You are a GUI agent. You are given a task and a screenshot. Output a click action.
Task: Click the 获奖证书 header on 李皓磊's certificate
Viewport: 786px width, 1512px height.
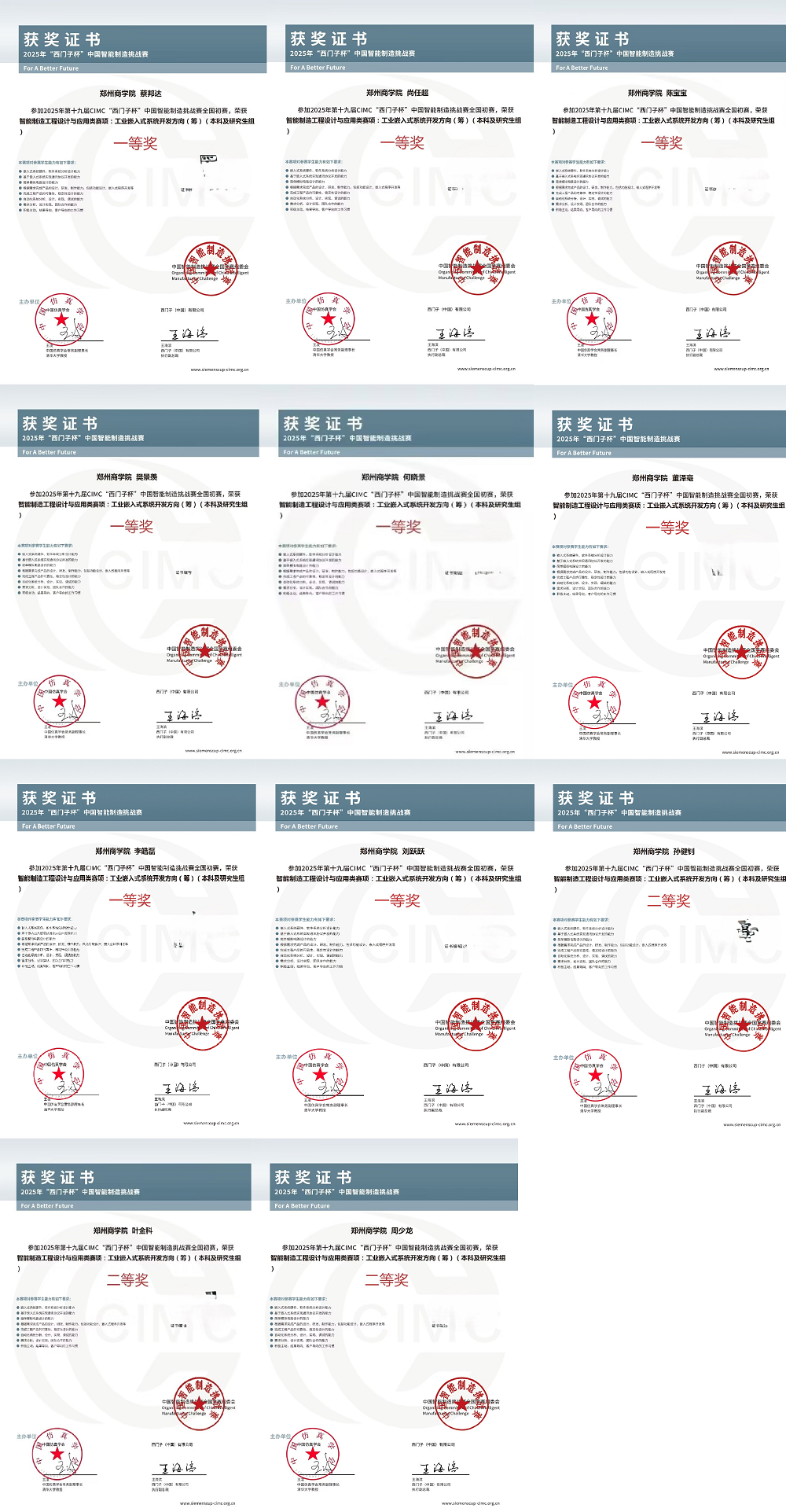[59, 798]
